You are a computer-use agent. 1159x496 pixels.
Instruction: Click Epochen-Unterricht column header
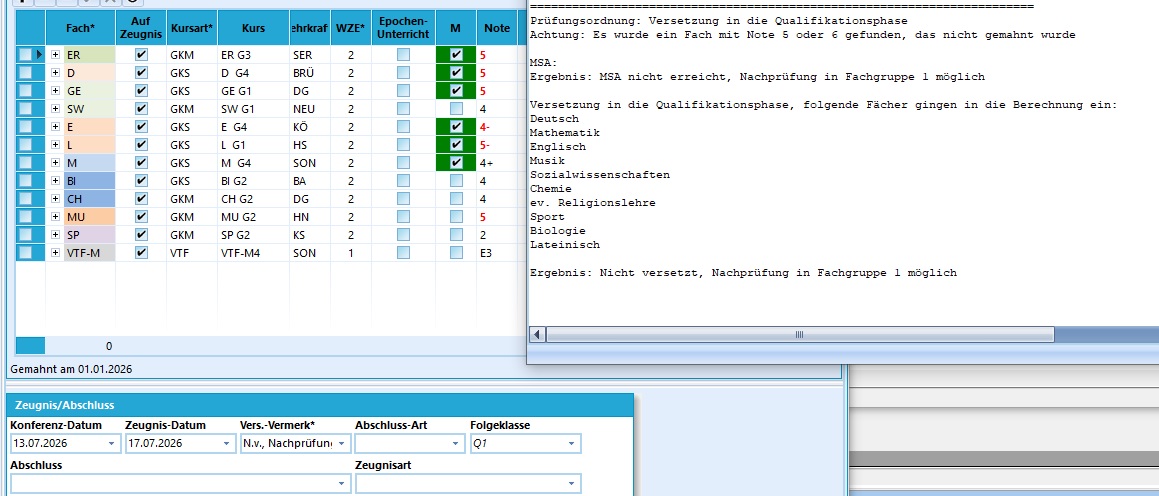403,28
